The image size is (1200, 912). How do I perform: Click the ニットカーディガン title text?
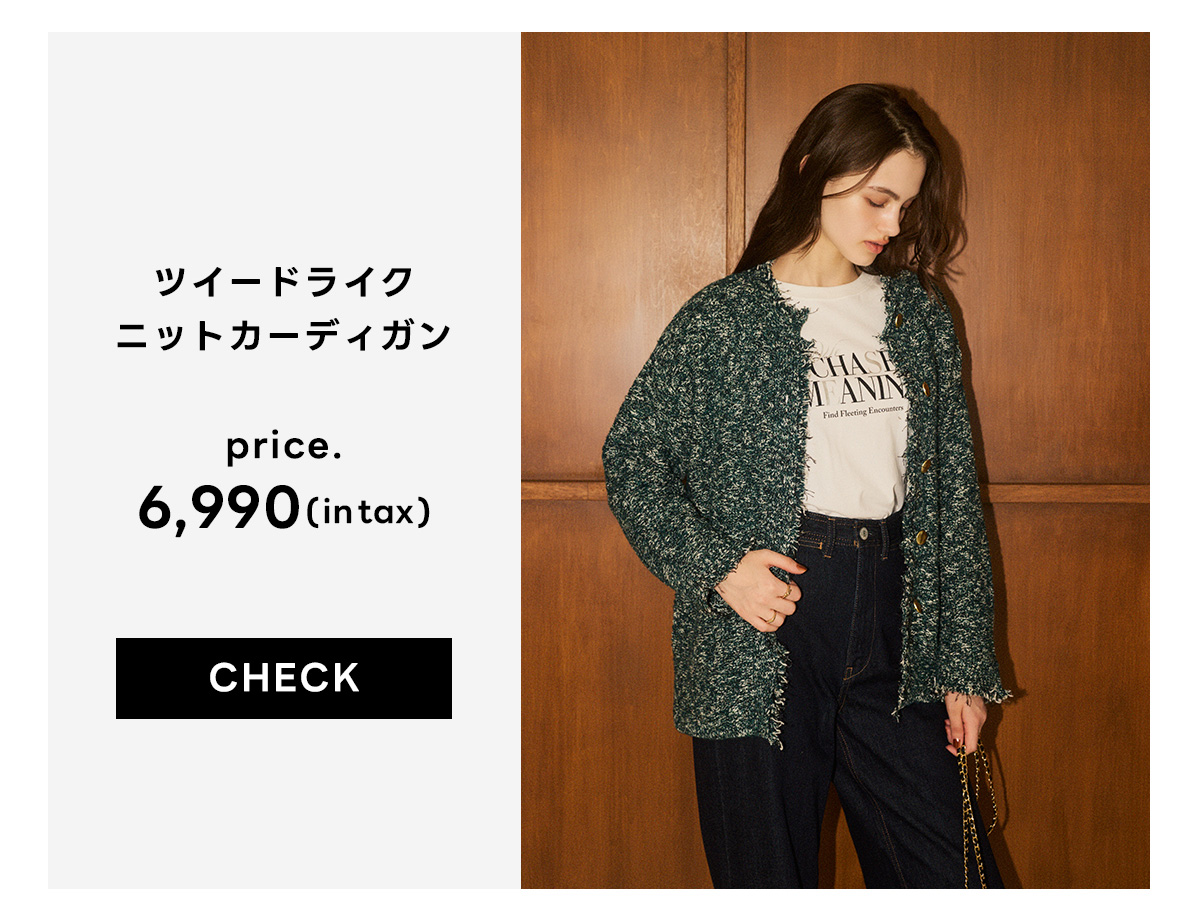(284, 336)
